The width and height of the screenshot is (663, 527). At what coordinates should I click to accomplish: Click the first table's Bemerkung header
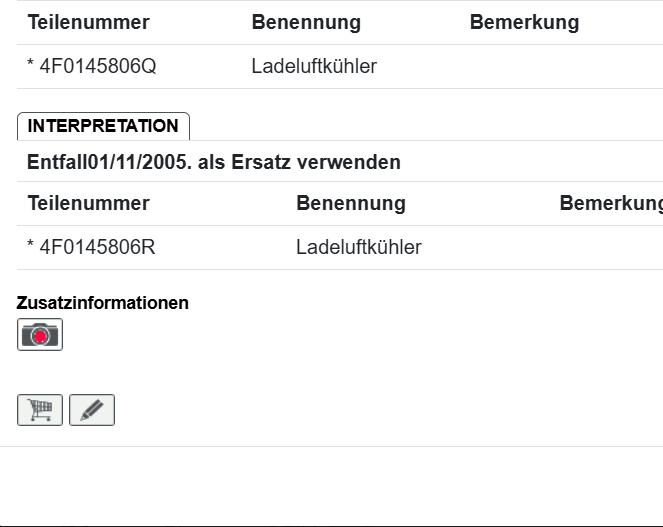524,23
